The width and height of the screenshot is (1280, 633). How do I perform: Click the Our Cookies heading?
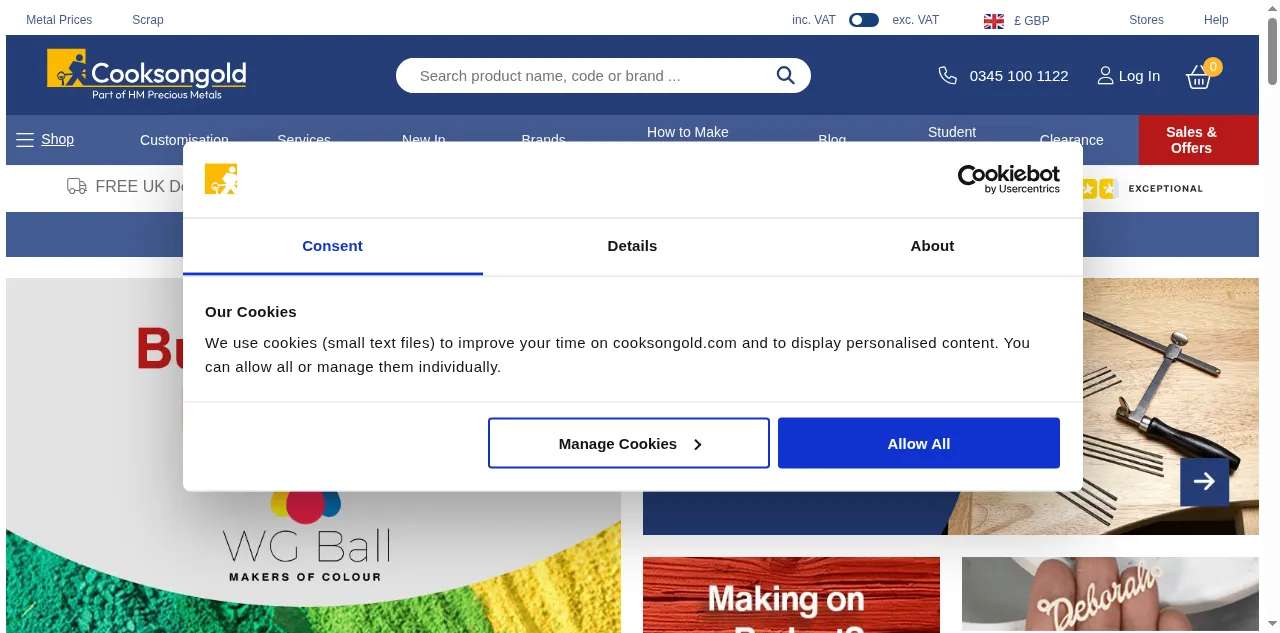[x=251, y=311]
